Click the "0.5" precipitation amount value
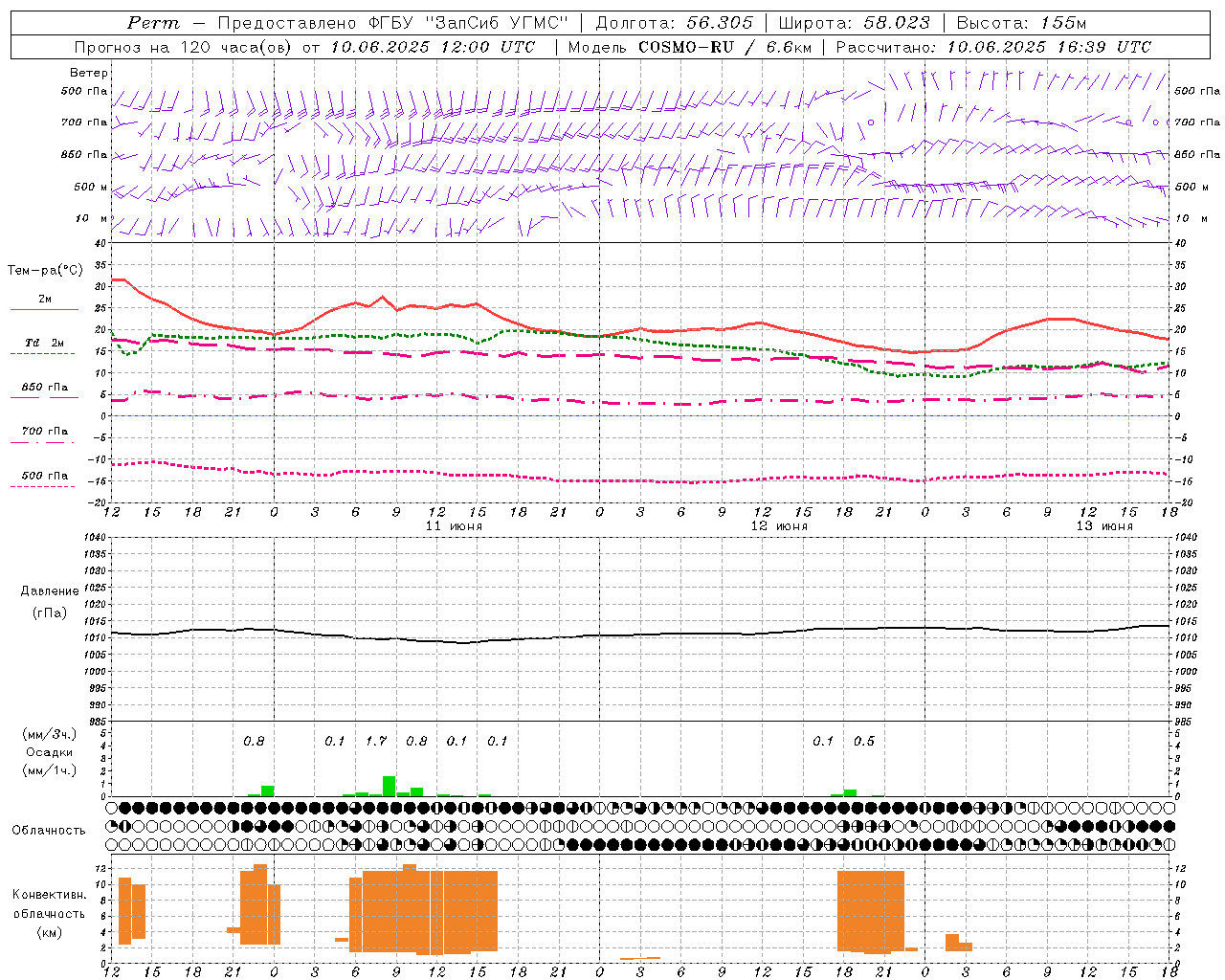This screenshot has width=1225, height=980. point(864,741)
